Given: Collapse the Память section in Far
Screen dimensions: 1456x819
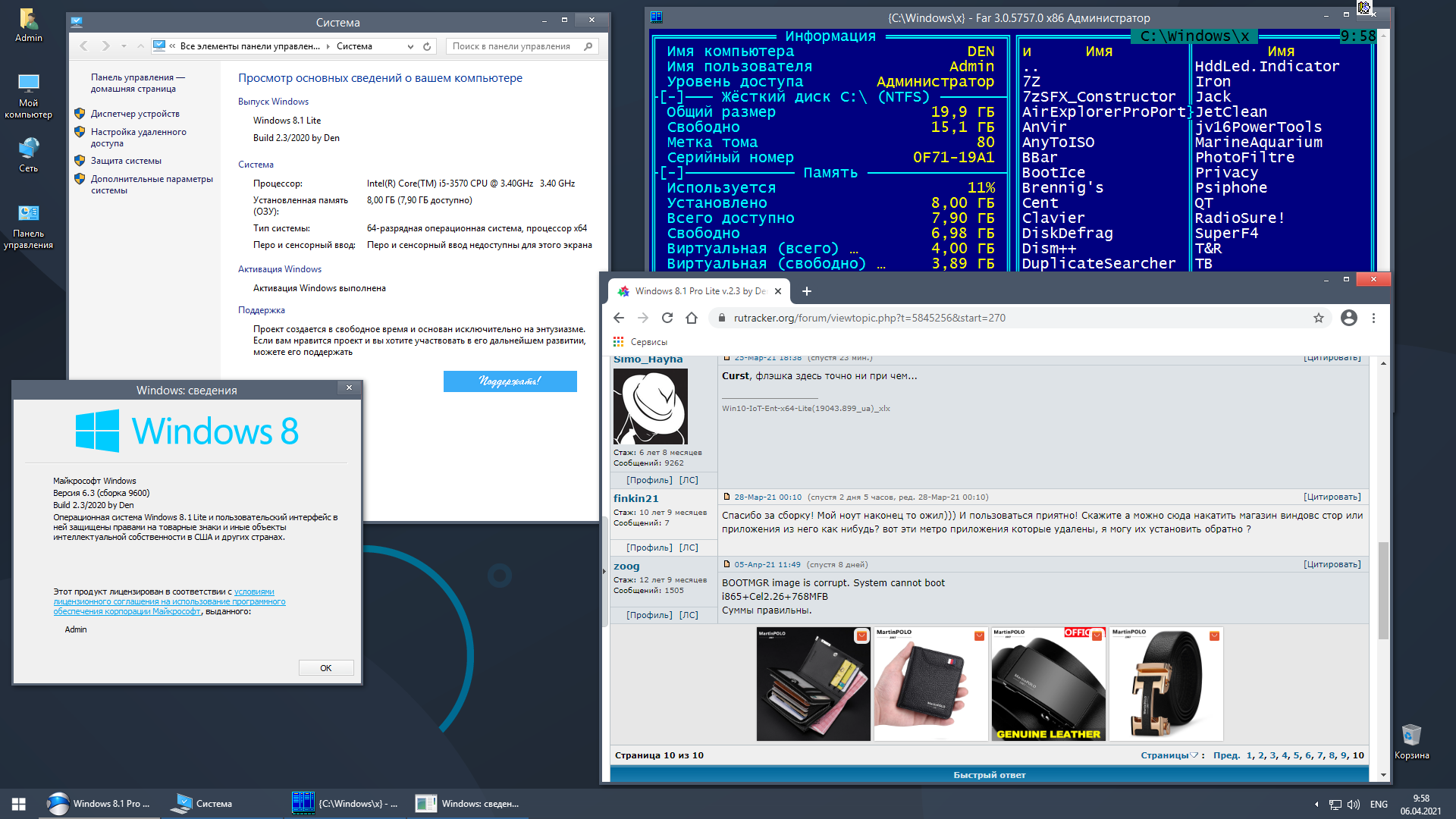Looking at the screenshot, I should tap(673, 173).
